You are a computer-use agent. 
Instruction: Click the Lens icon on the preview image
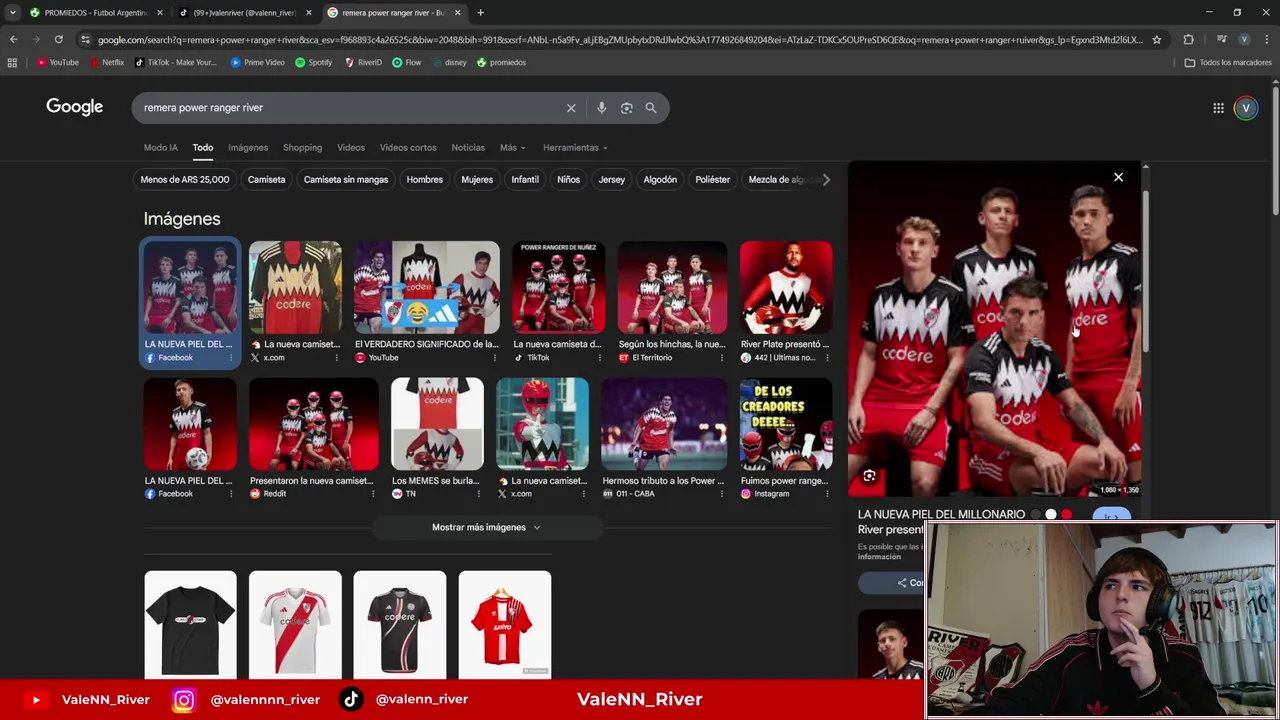pos(869,476)
